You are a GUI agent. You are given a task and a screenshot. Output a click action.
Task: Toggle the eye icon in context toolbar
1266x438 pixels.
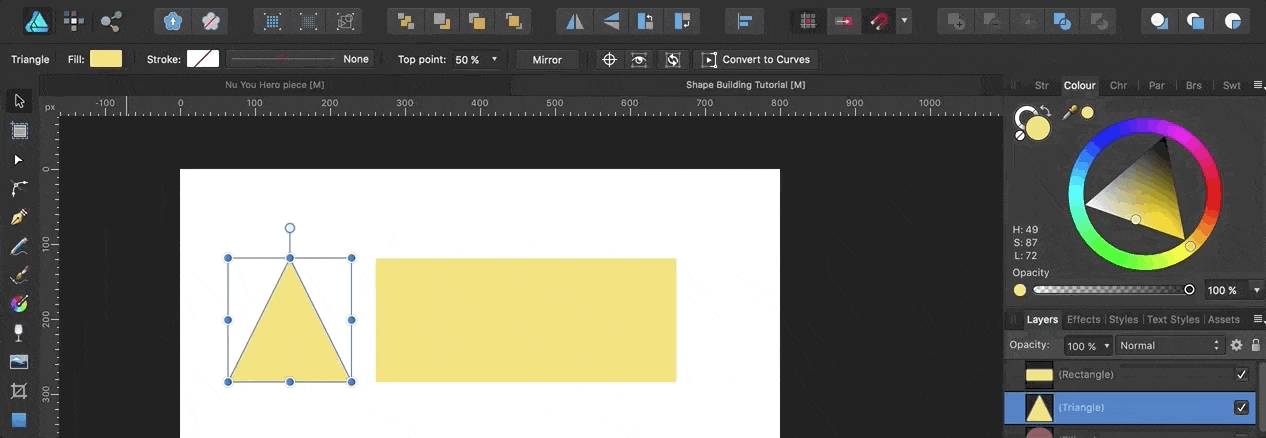[639, 60]
